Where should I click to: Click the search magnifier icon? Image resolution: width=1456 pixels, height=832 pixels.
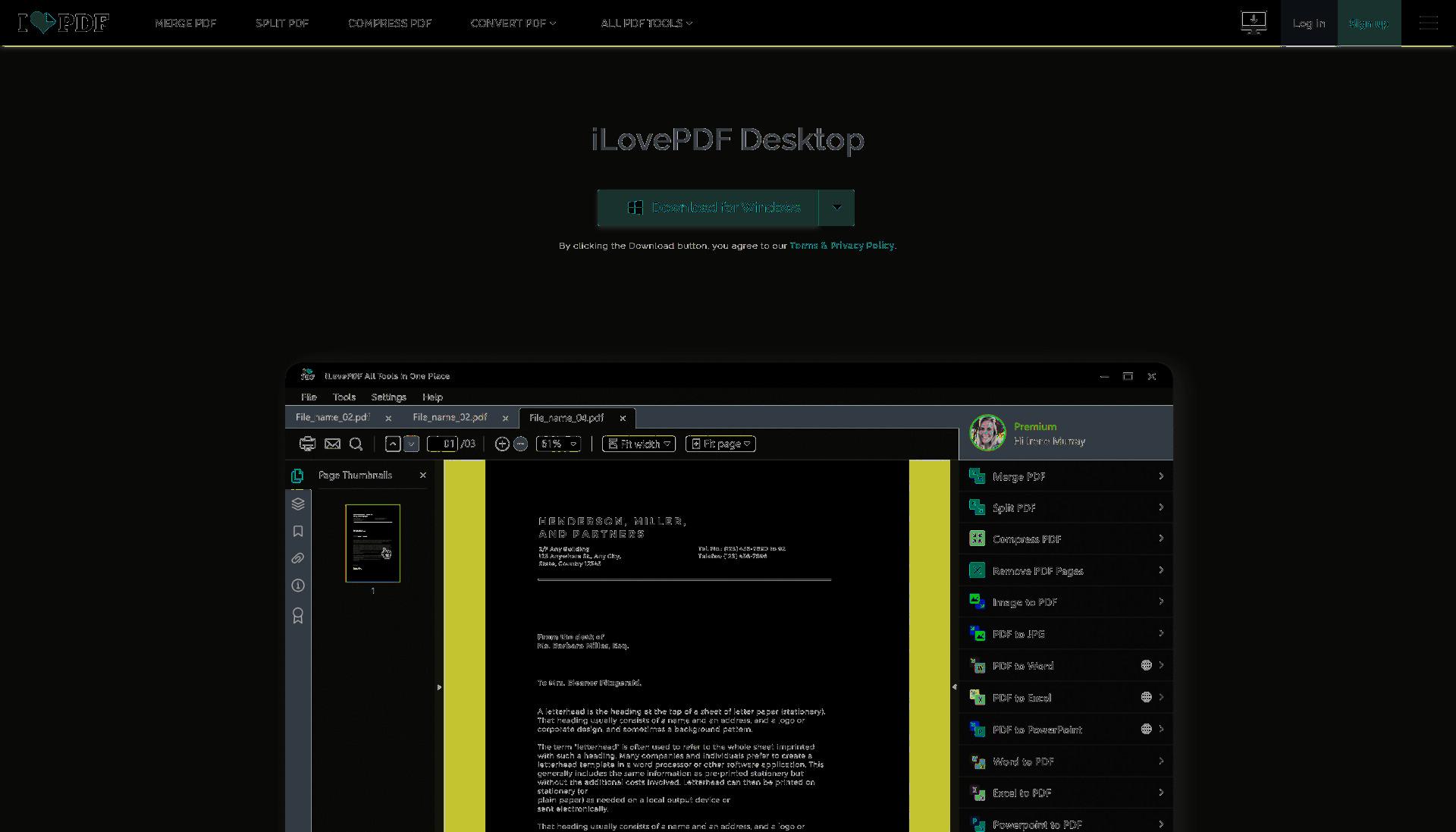click(x=356, y=444)
